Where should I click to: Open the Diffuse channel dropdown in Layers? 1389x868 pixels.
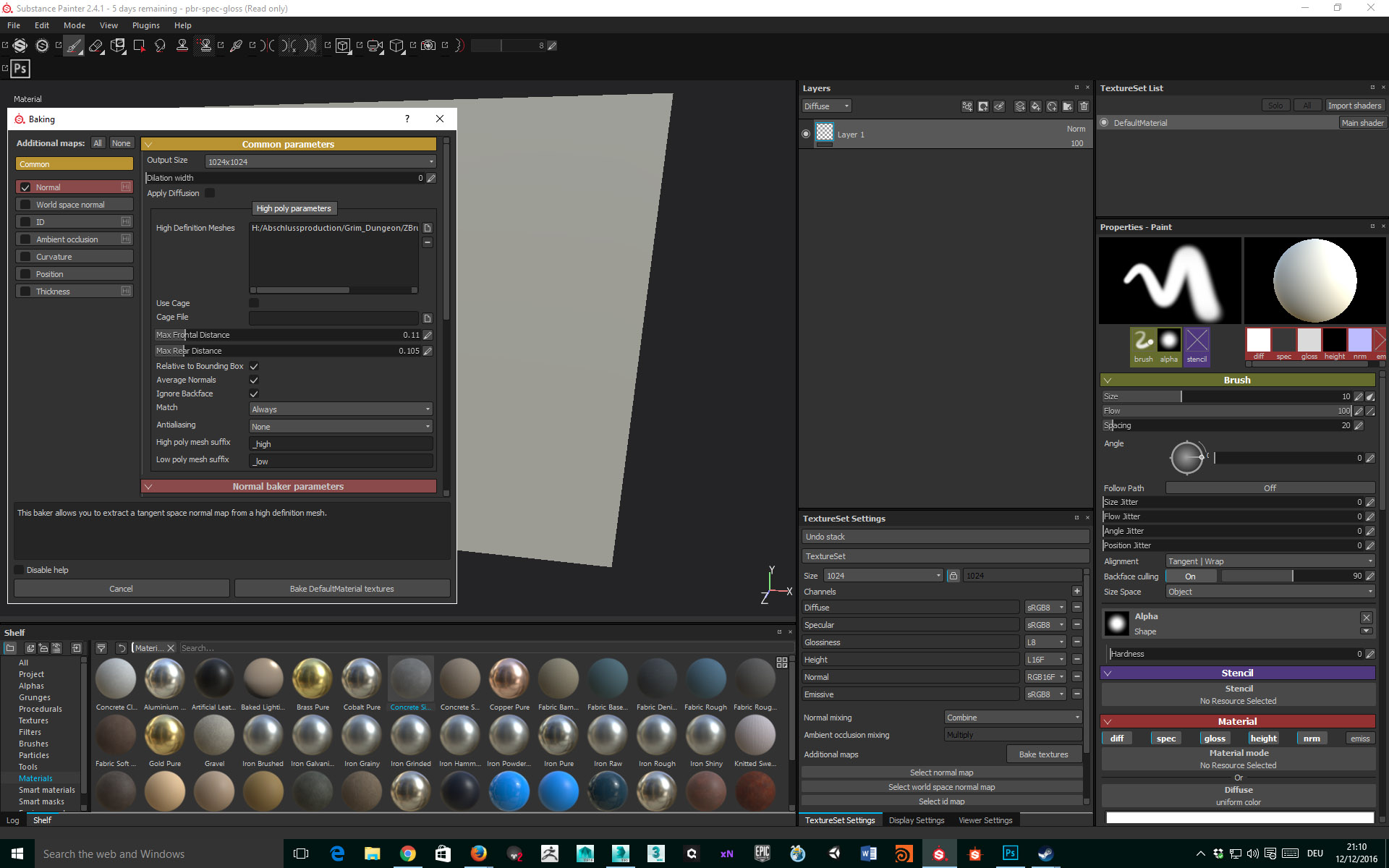(826, 106)
